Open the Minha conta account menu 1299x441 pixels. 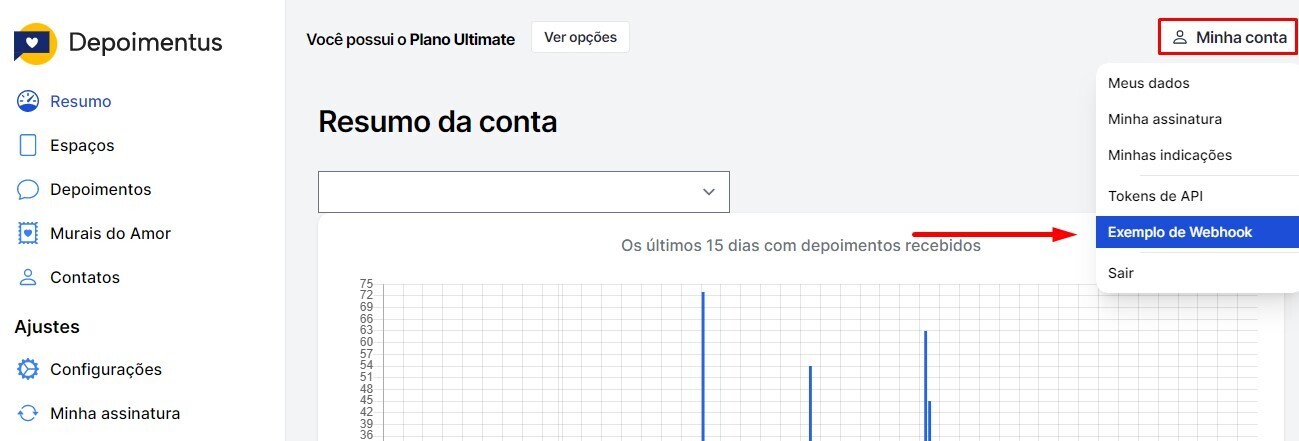click(x=1229, y=37)
